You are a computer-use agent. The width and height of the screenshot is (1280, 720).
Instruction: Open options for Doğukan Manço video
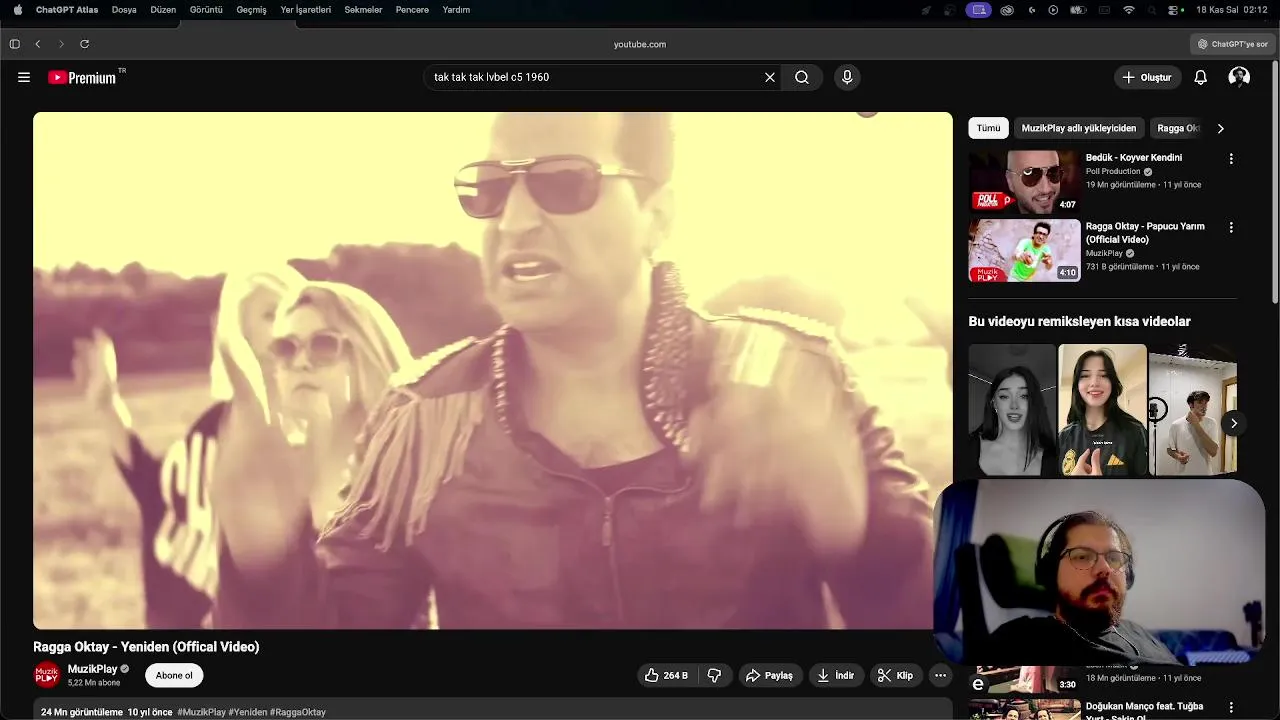coord(1231,708)
